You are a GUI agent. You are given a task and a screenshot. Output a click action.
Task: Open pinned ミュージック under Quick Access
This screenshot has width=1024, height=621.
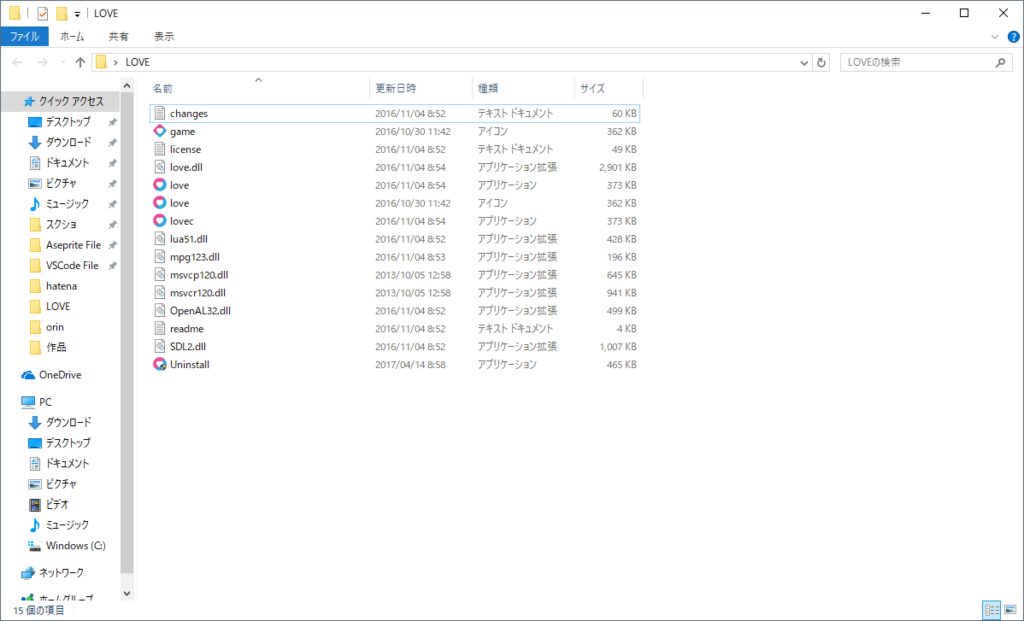(x=67, y=204)
